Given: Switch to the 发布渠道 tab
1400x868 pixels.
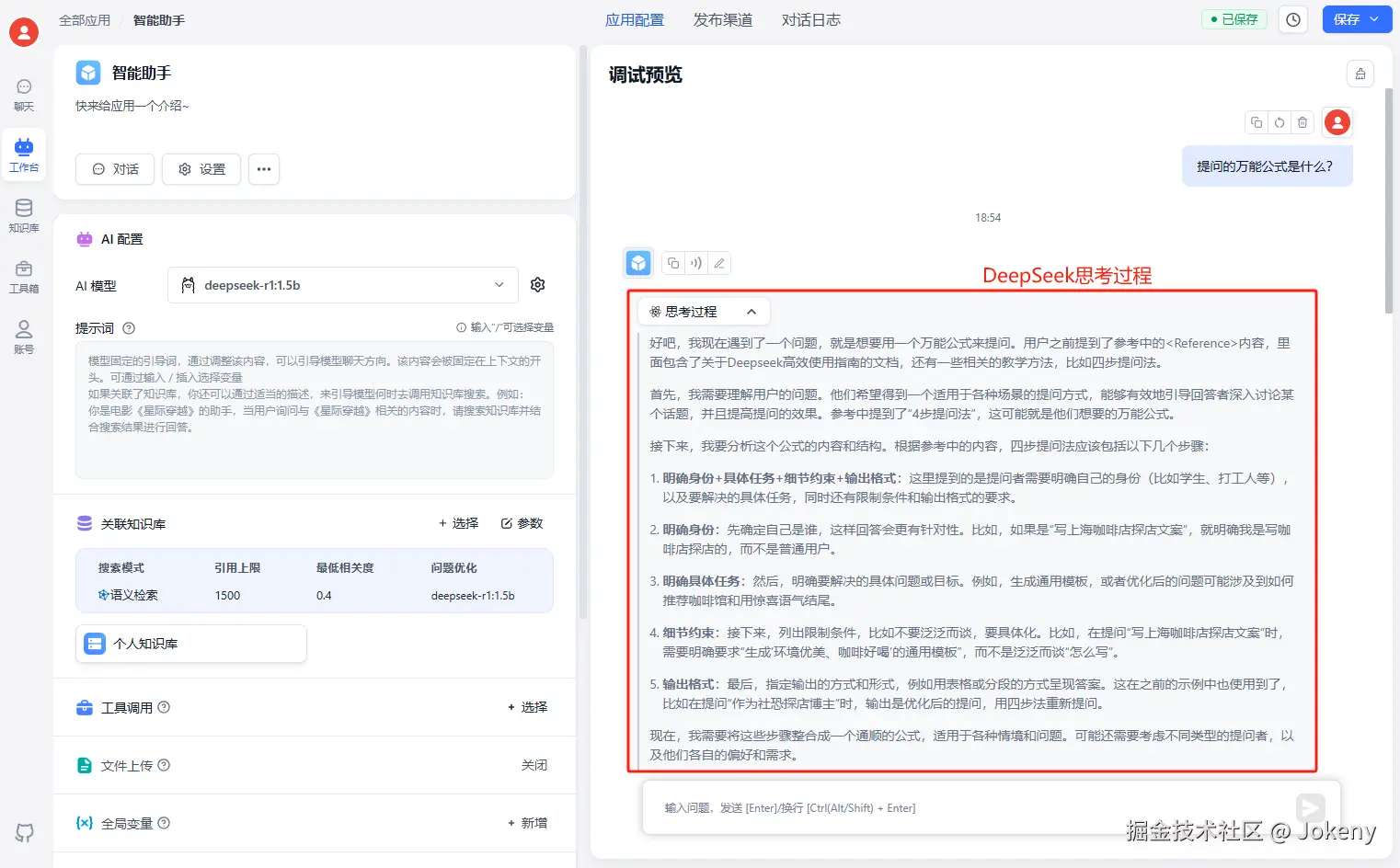Looking at the screenshot, I should click(723, 20).
